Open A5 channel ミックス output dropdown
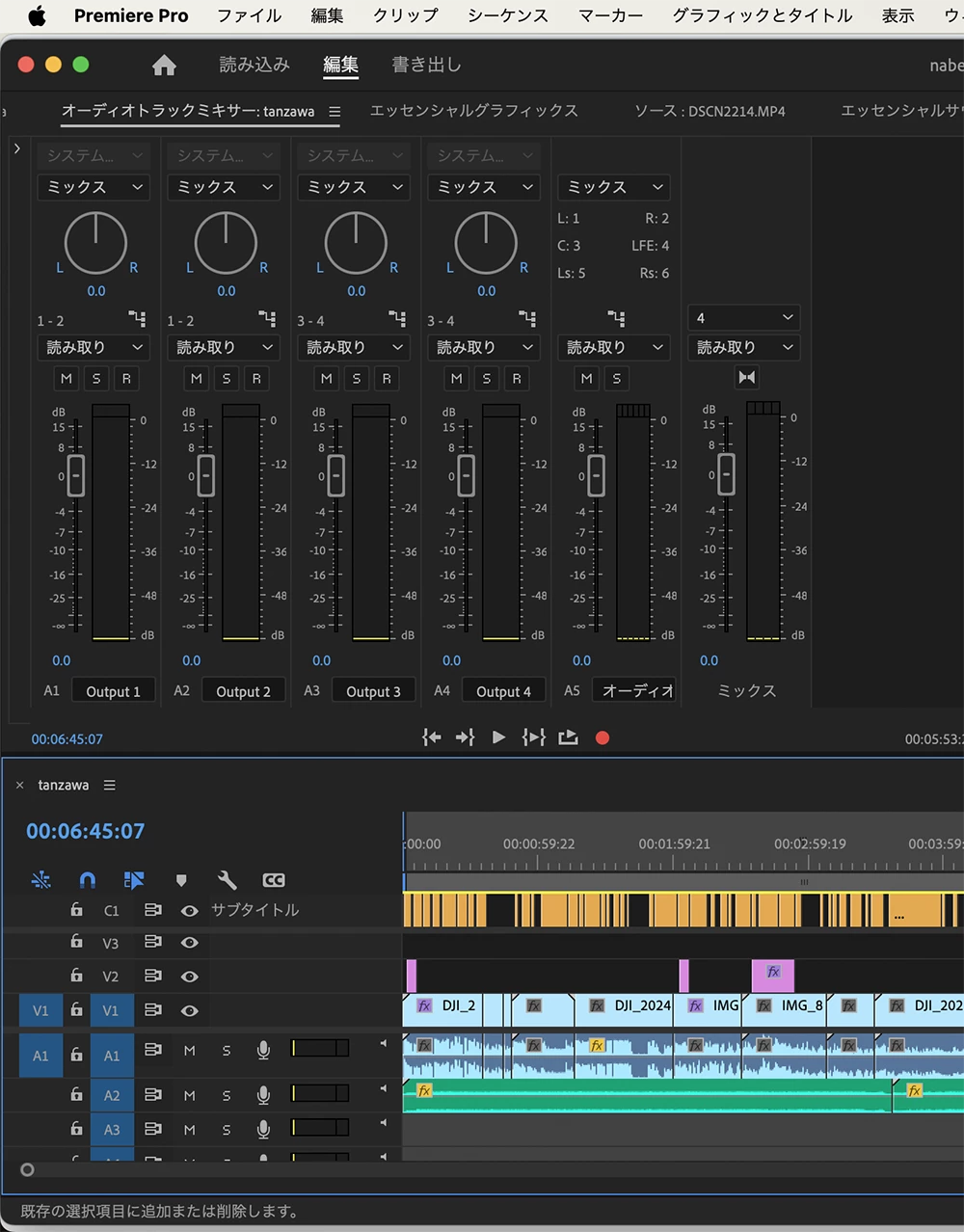964x1232 pixels. coord(614,187)
